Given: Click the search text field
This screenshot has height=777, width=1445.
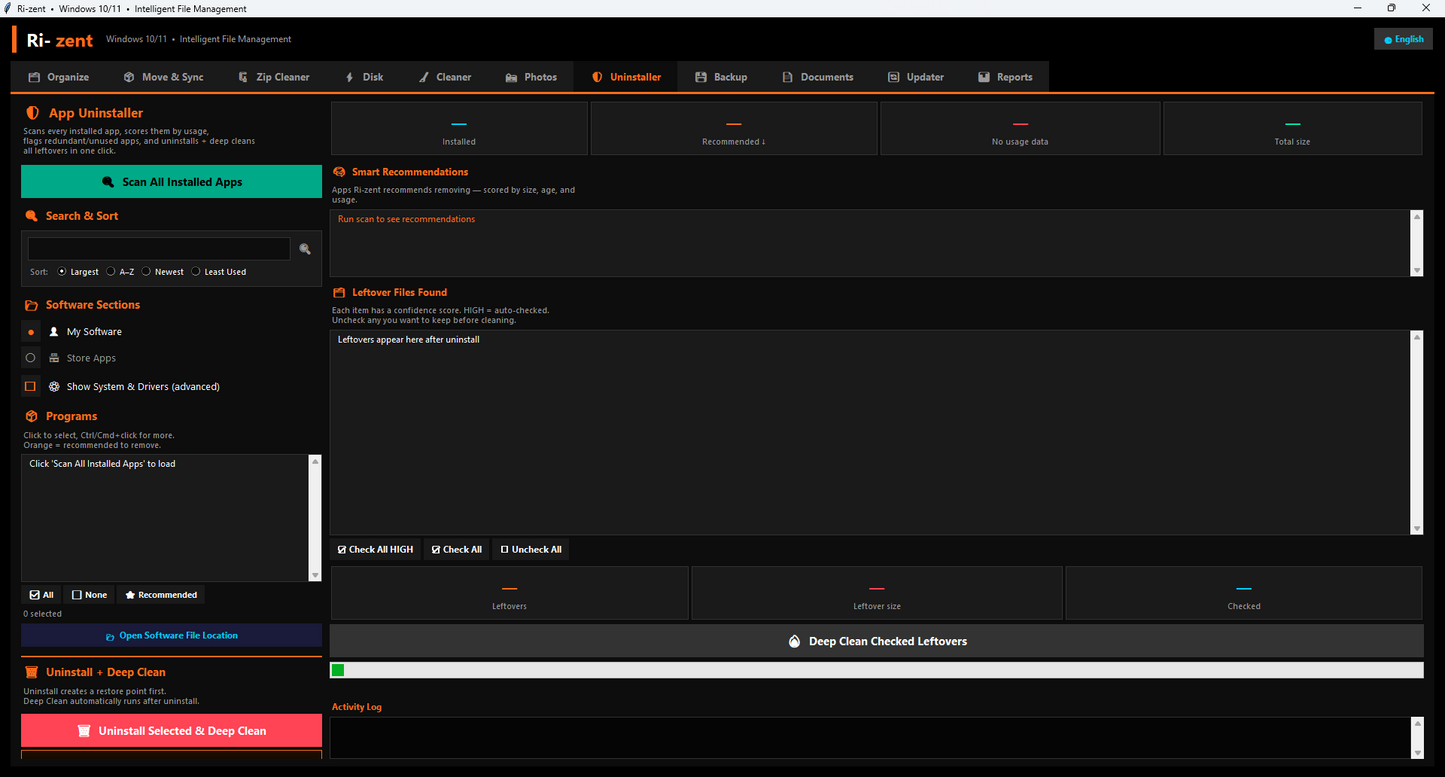Looking at the screenshot, I should pos(159,249).
